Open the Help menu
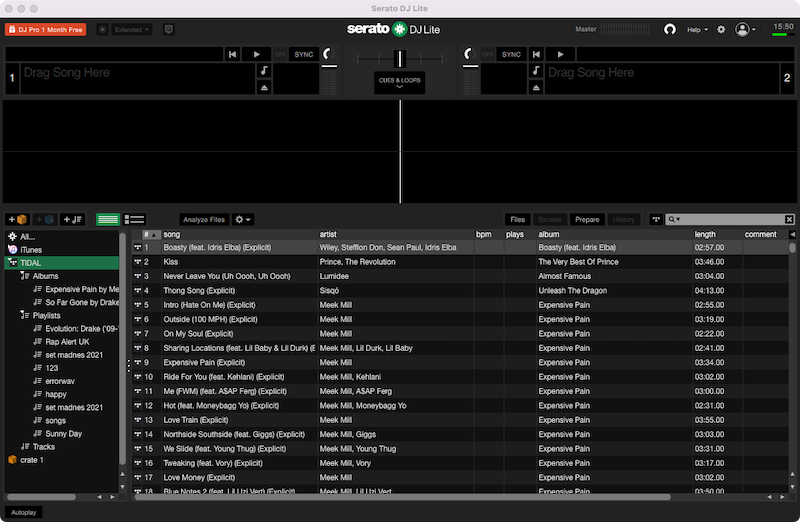The height and width of the screenshot is (522, 800). click(697, 30)
